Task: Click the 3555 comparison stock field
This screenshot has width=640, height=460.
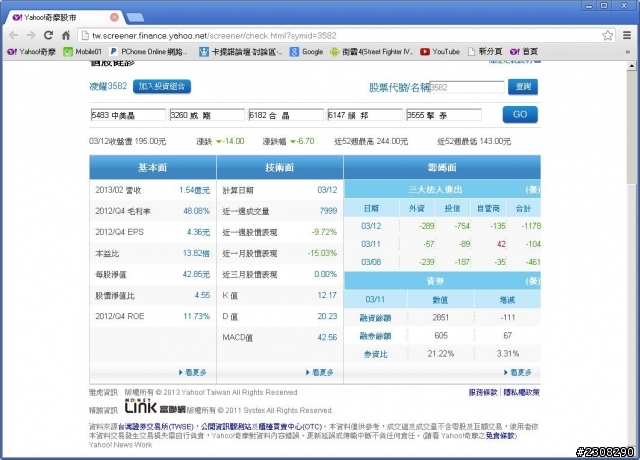Action: pyautogui.click(x=444, y=115)
